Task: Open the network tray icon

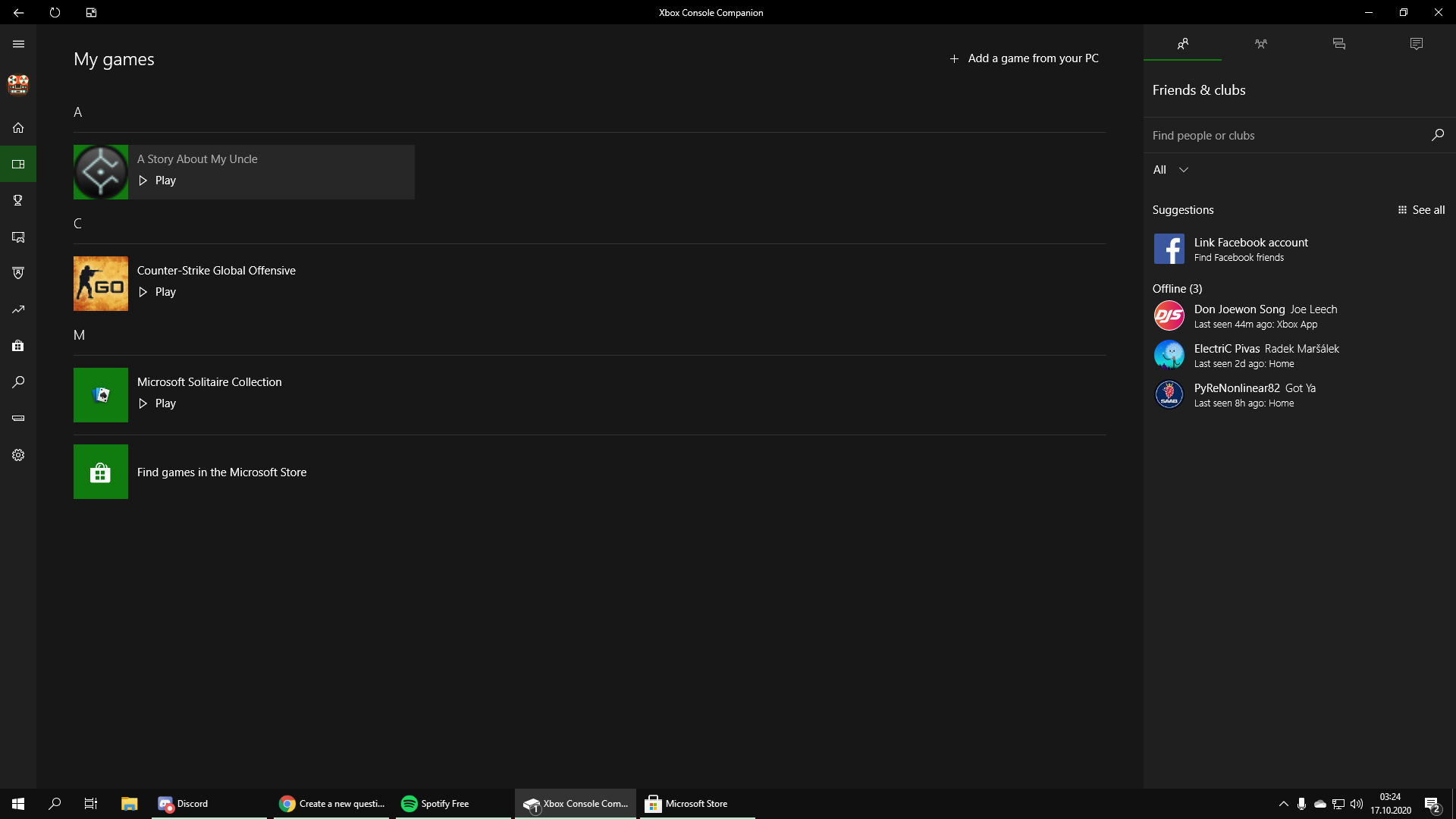Action: click(1338, 804)
